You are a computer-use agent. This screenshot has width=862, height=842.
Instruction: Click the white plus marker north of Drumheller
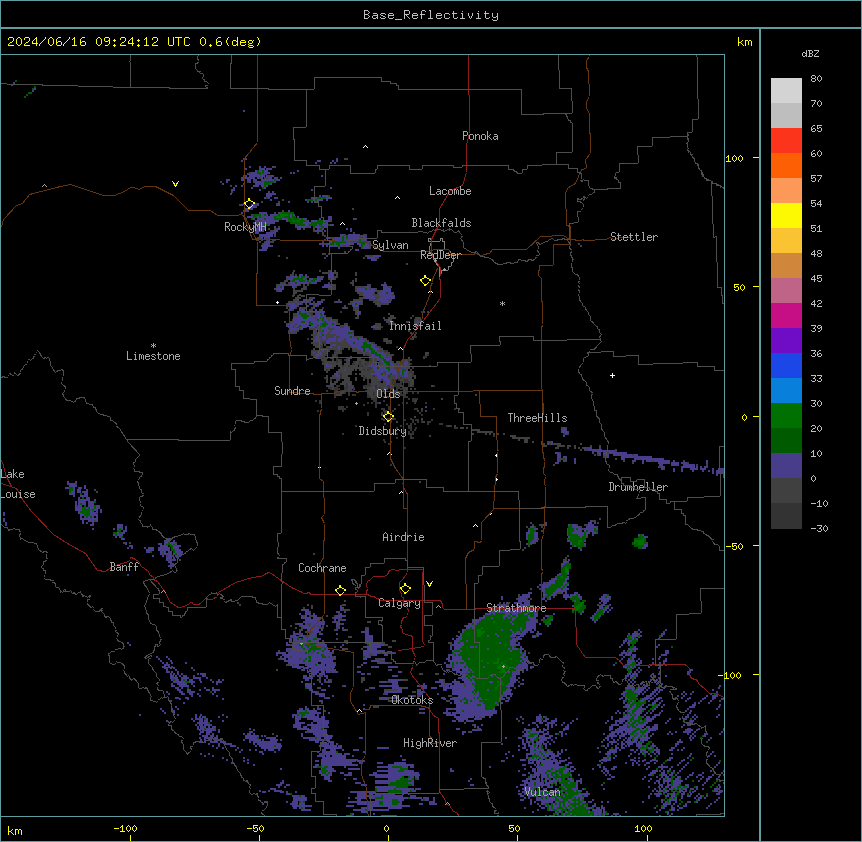[x=612, y=375]
